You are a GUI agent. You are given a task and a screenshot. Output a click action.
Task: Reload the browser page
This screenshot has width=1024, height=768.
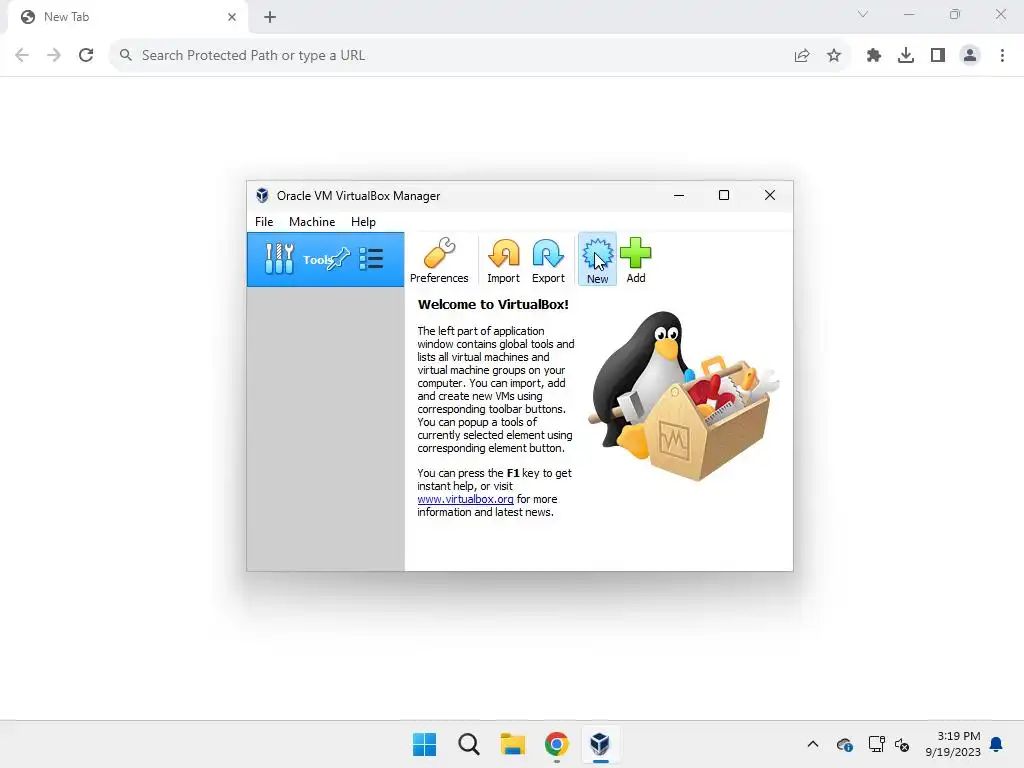86,56
